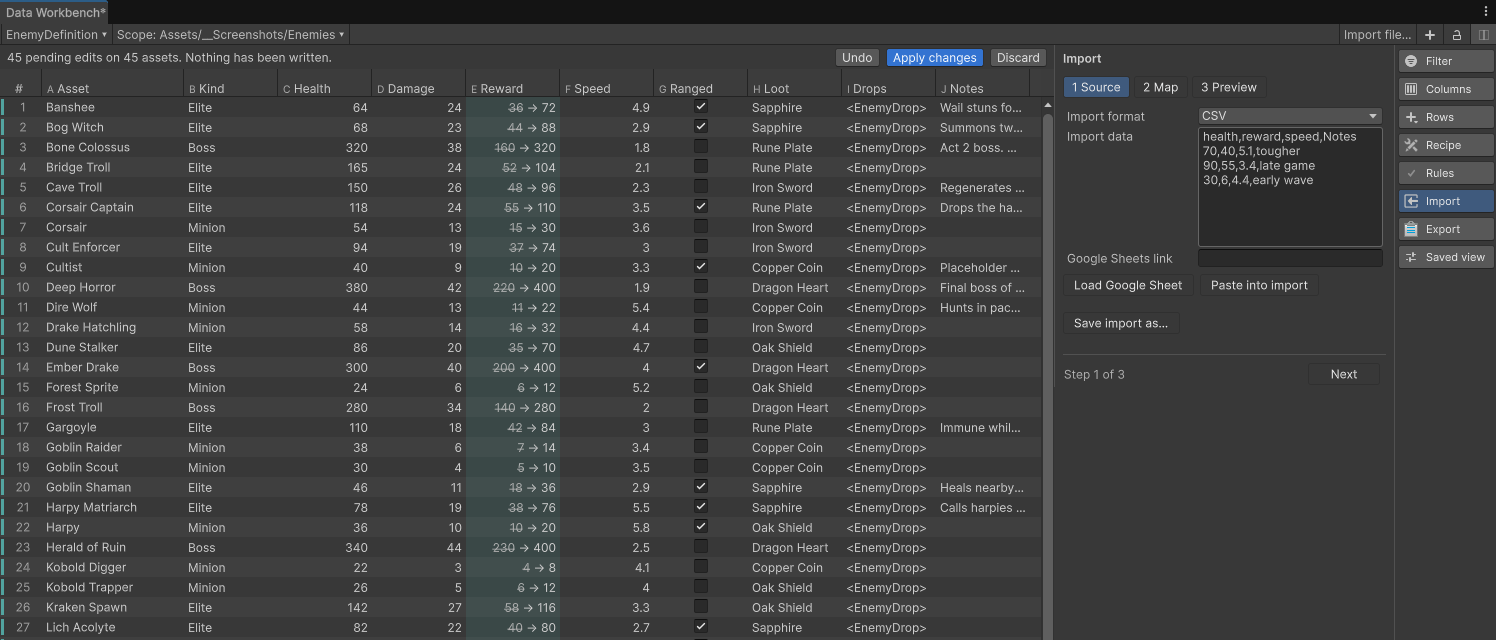Viewport: 1496px width, 640px height.
Task: Toggle the side panel layout icon
Action: pyautogui.click(x=1483, y=35)
